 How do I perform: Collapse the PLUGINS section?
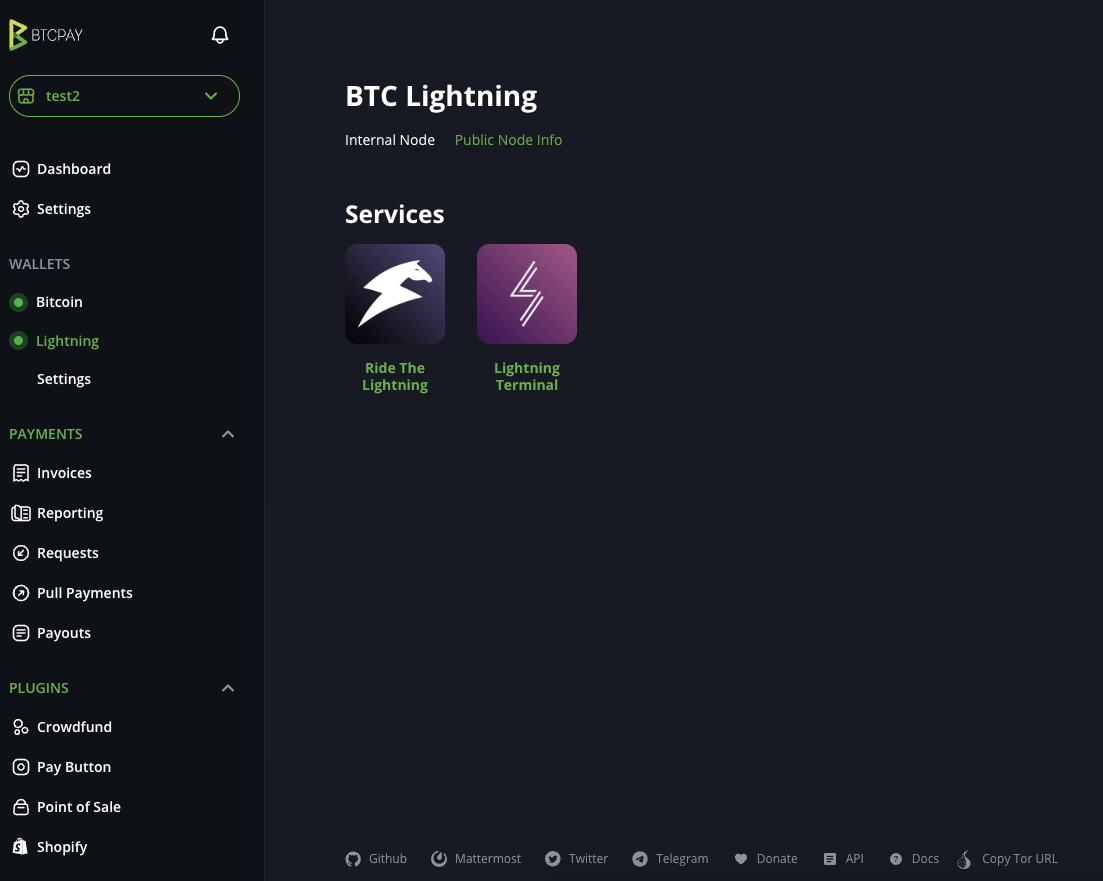(228, 687)
